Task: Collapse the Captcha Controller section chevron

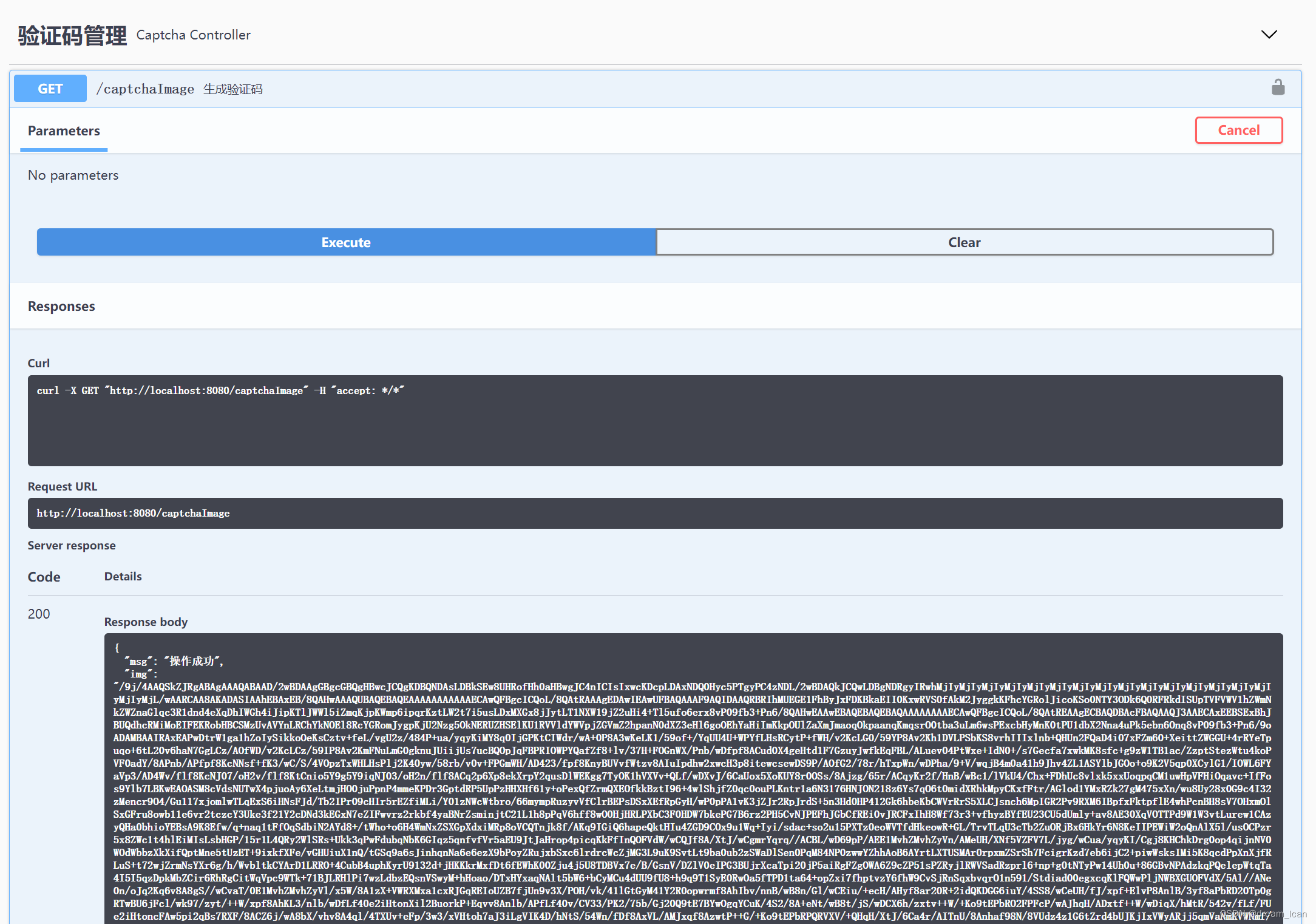Action: (x=1269, y=35)
